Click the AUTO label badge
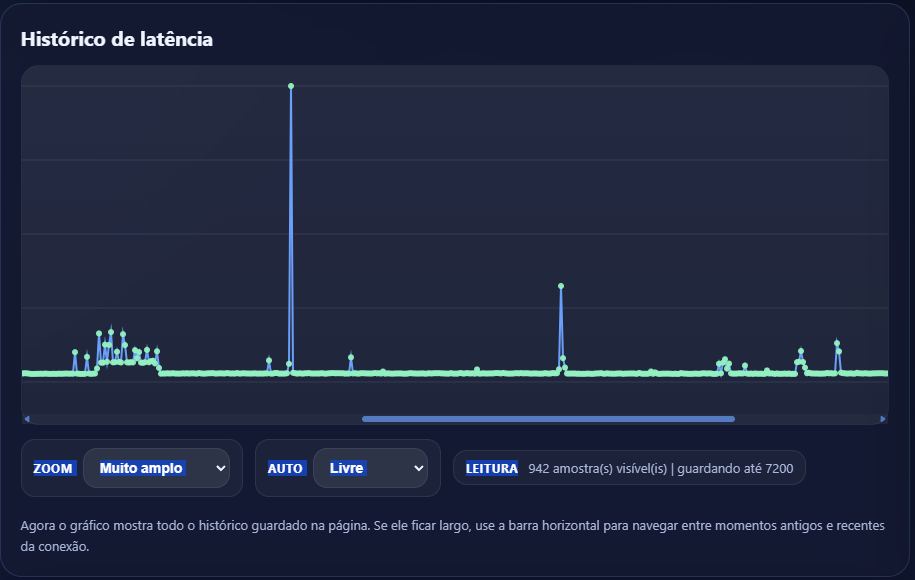 (x=285, y=468)
